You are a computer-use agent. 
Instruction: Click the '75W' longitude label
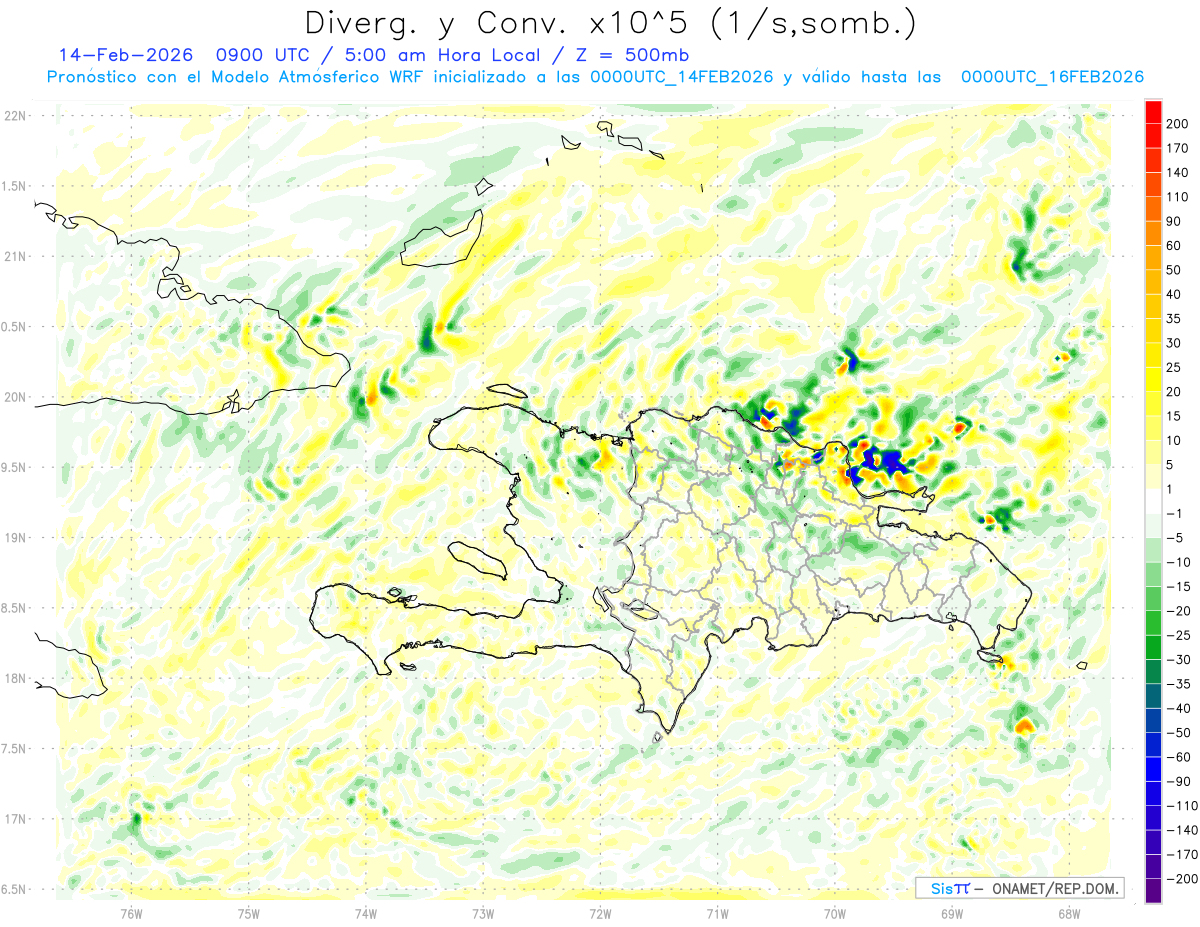coord(249,912)
